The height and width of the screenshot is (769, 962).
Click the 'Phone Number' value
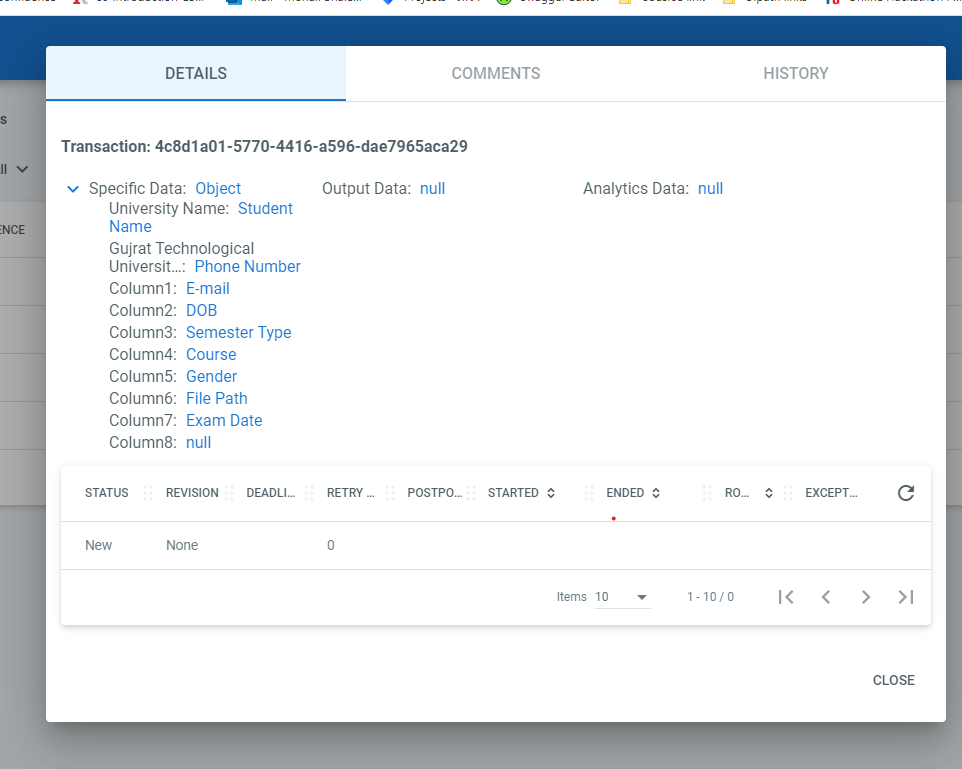[x=247, y=267]
